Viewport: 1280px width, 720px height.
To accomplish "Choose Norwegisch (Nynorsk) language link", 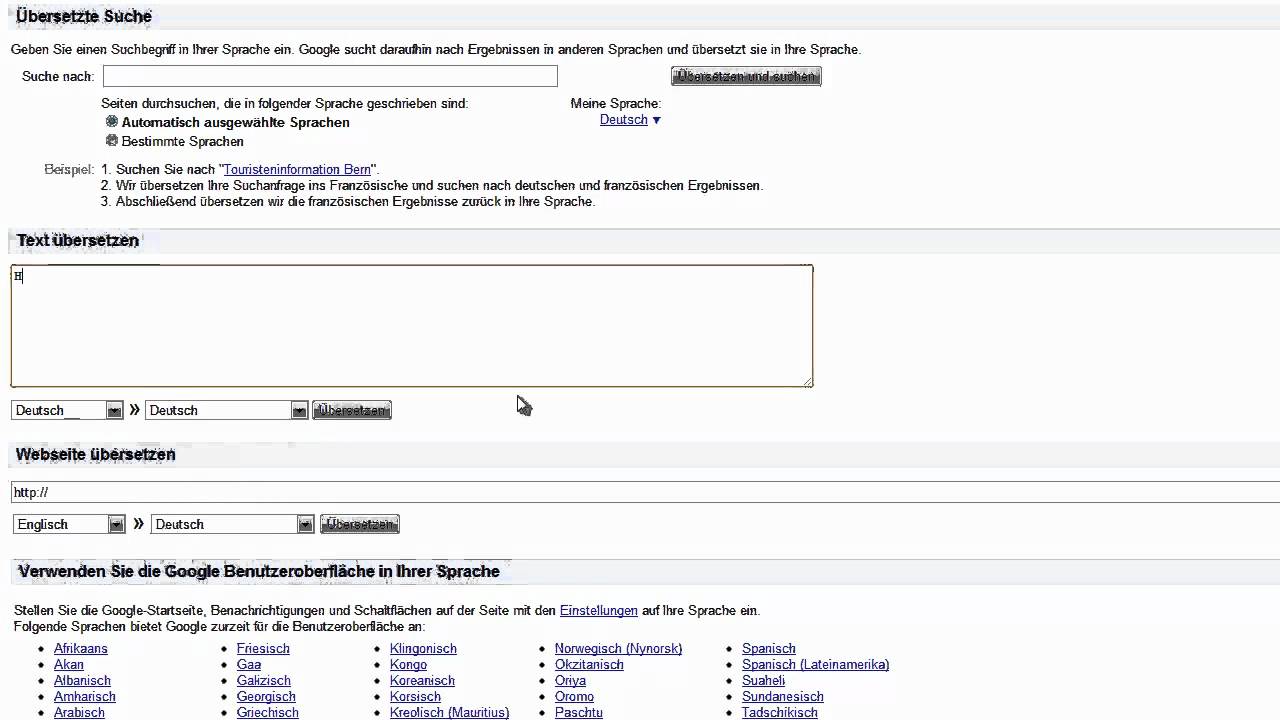I will (618, 648).
